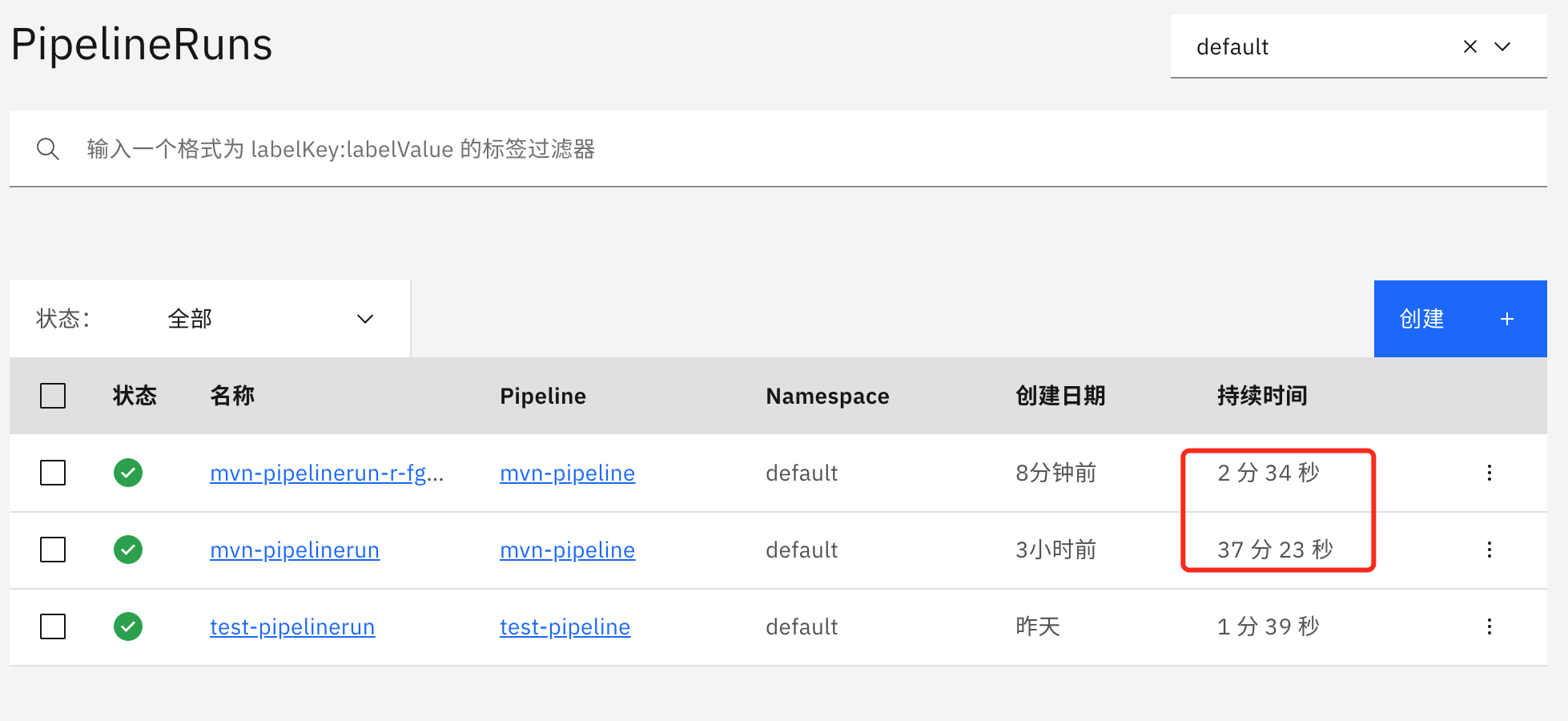Click success status icon of test-pipelinerun
Screen dimensions: 1568x721
(128, 626)
